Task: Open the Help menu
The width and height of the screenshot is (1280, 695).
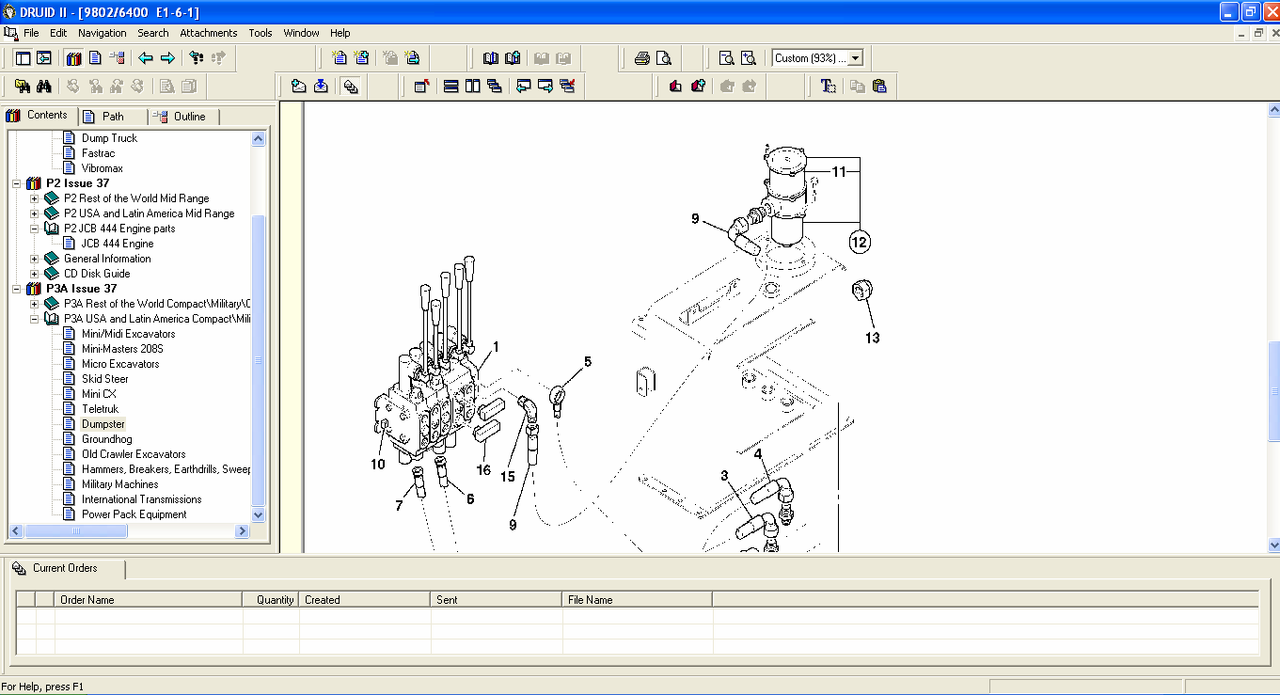Action: [x=340, y=33]
